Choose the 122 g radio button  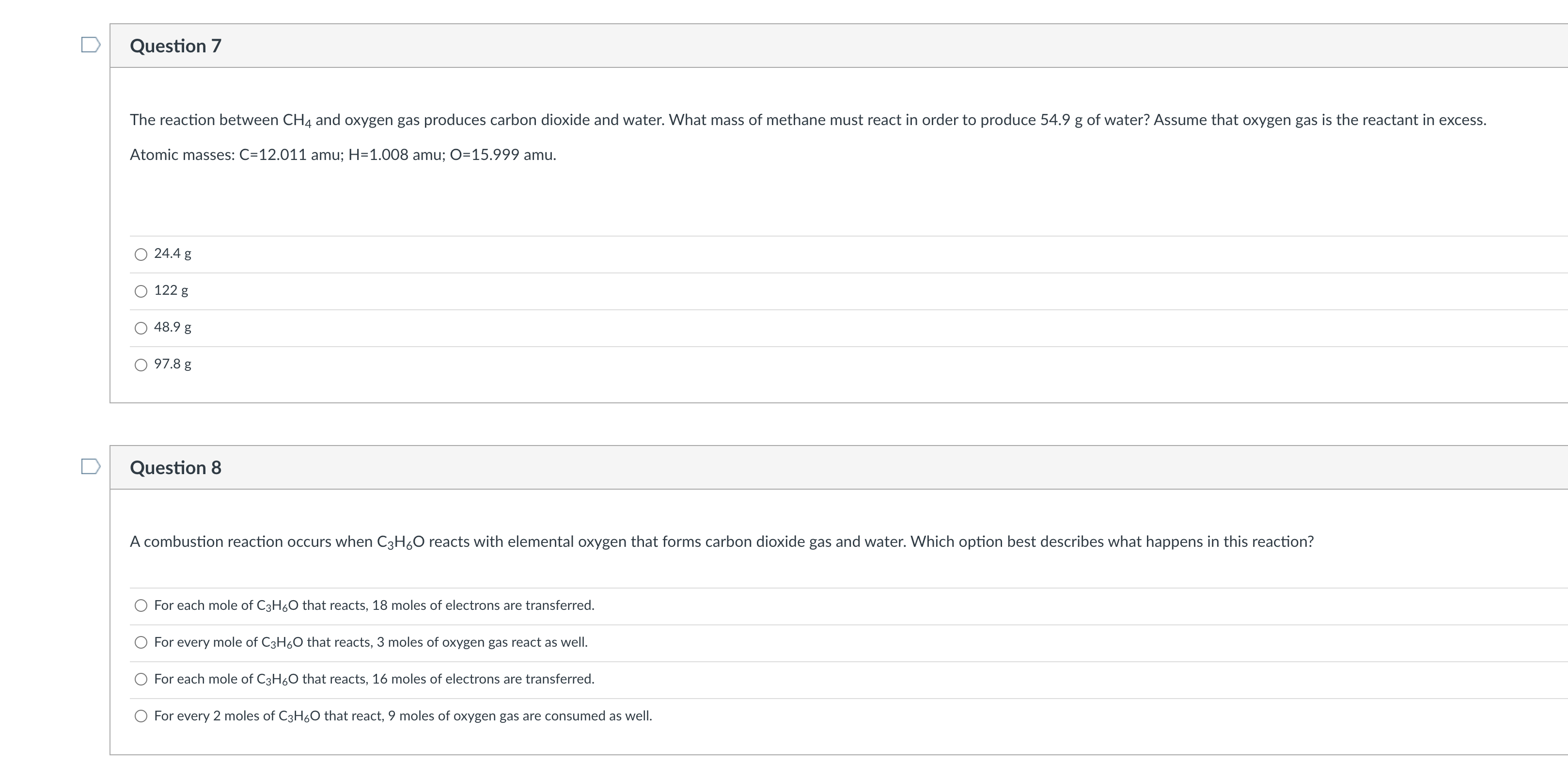click(x=141, y=291)
